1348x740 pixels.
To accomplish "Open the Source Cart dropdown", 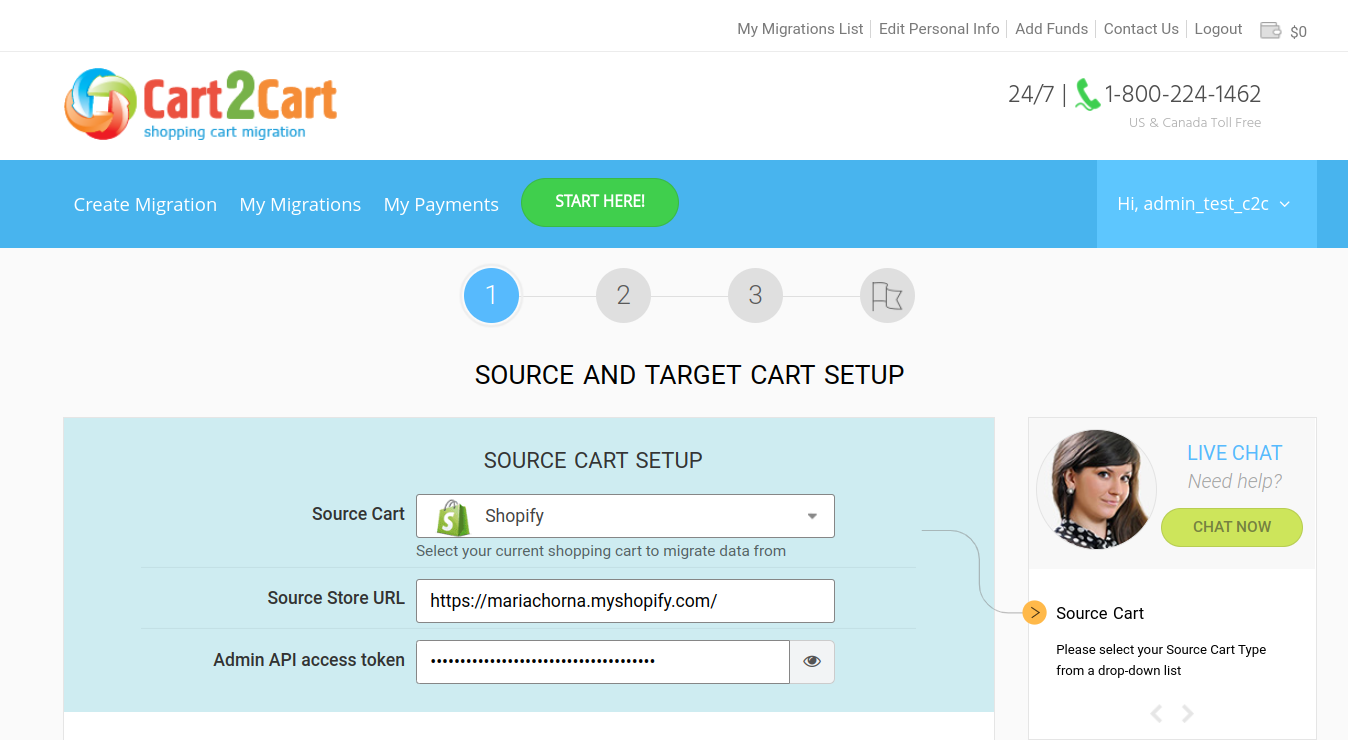I will (x=625, y=516).
